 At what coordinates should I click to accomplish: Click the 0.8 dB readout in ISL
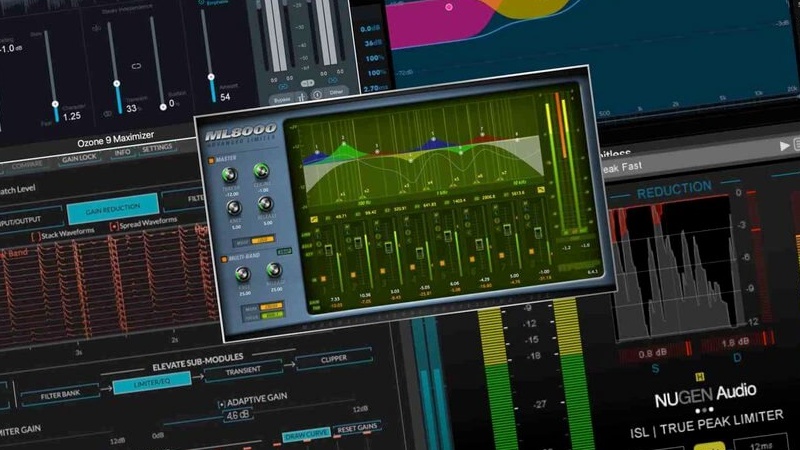click(x=652, y=353)
